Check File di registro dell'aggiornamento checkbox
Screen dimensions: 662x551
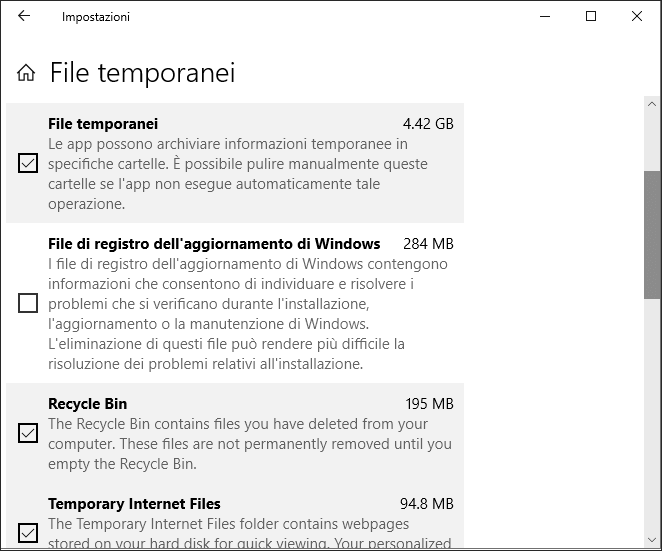pyautogui.click(x=28, y=303)
